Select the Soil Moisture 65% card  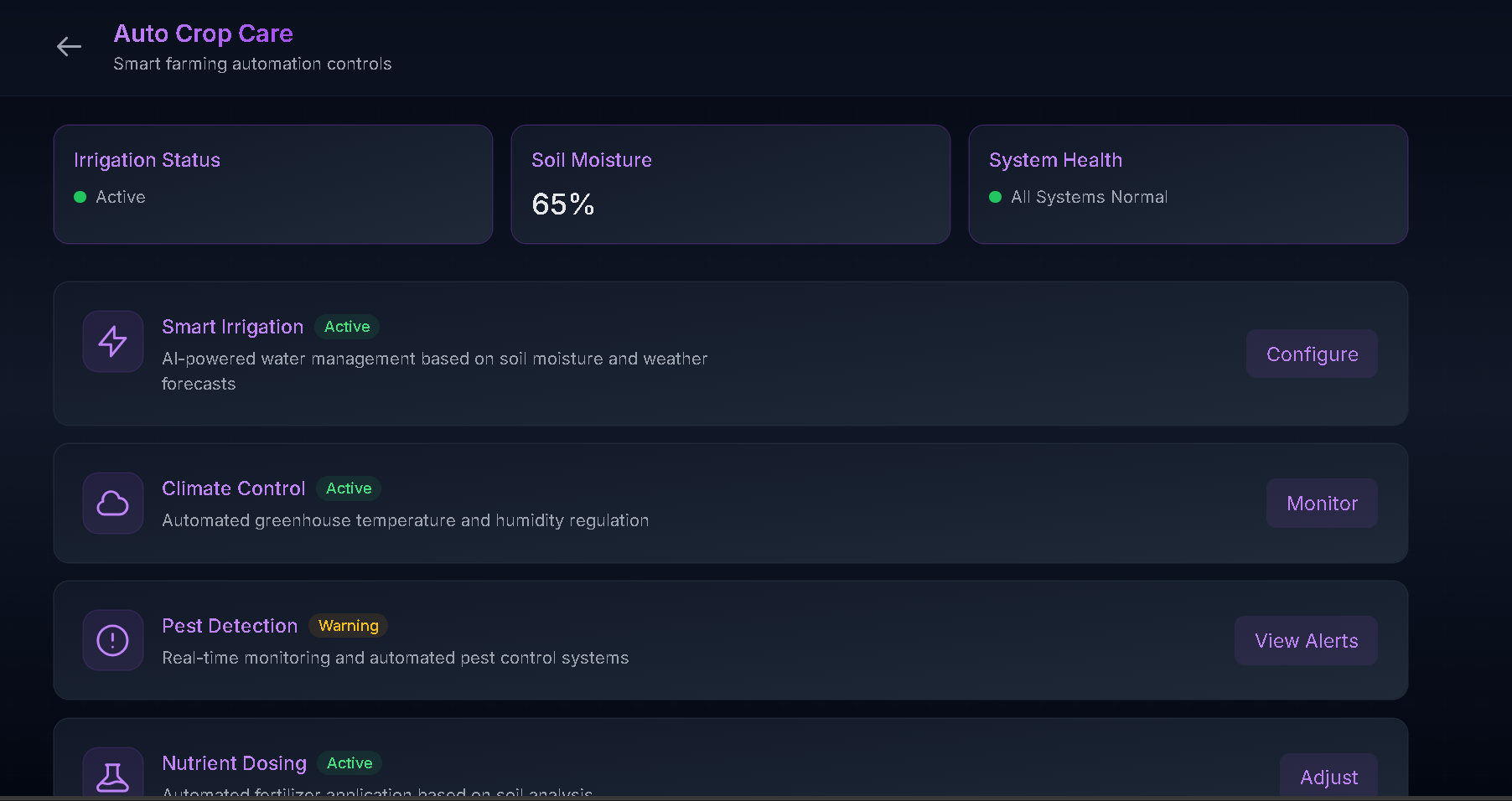tap(731, 184)
